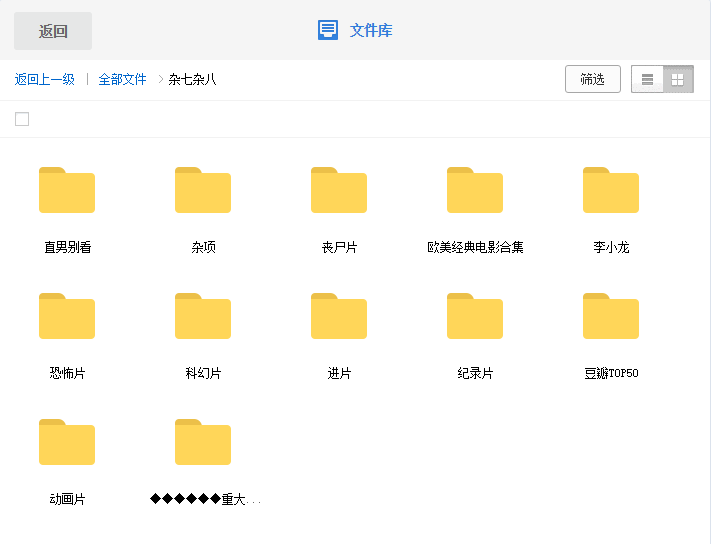Open the 李小龙 folder icon
Viewport: 711px width, 544px height.
[x=611, y=191]
